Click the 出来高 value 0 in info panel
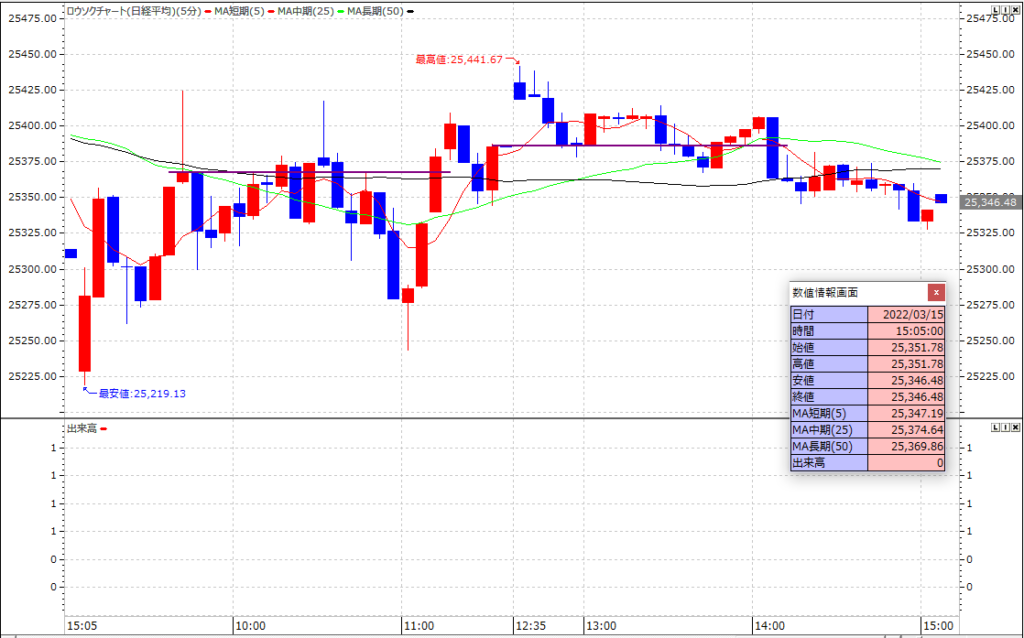Screen dimensions: 1024x638 coord(906,463)
